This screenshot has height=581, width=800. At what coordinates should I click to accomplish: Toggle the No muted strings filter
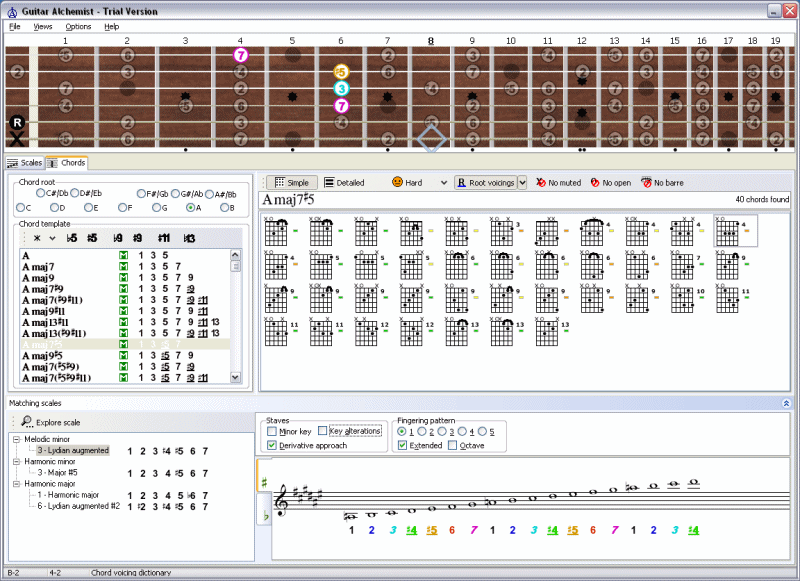(x=558, y=183)
